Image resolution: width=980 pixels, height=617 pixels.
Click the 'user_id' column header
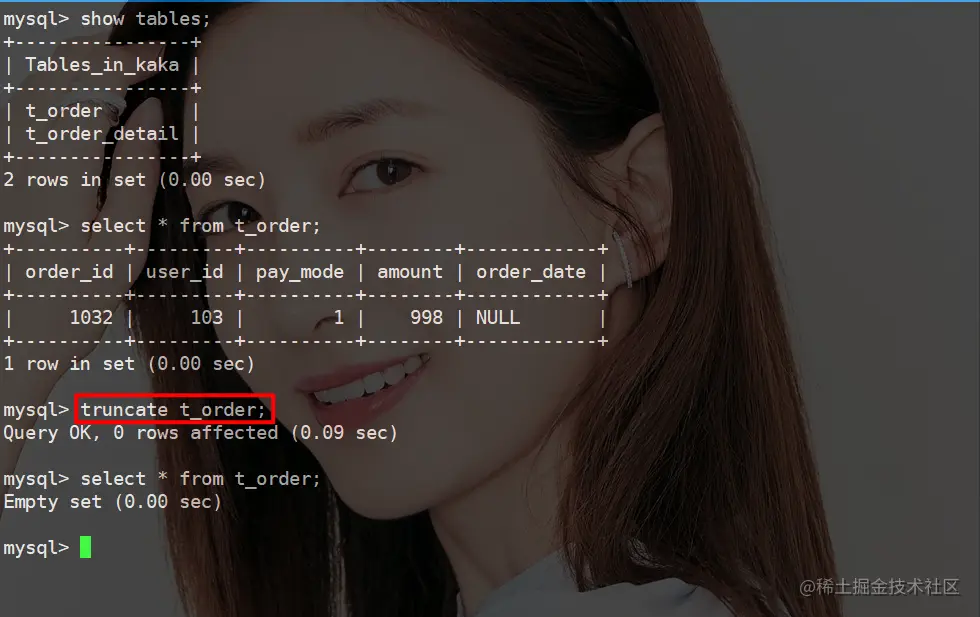pyautogui.click(x=184, y=272)
